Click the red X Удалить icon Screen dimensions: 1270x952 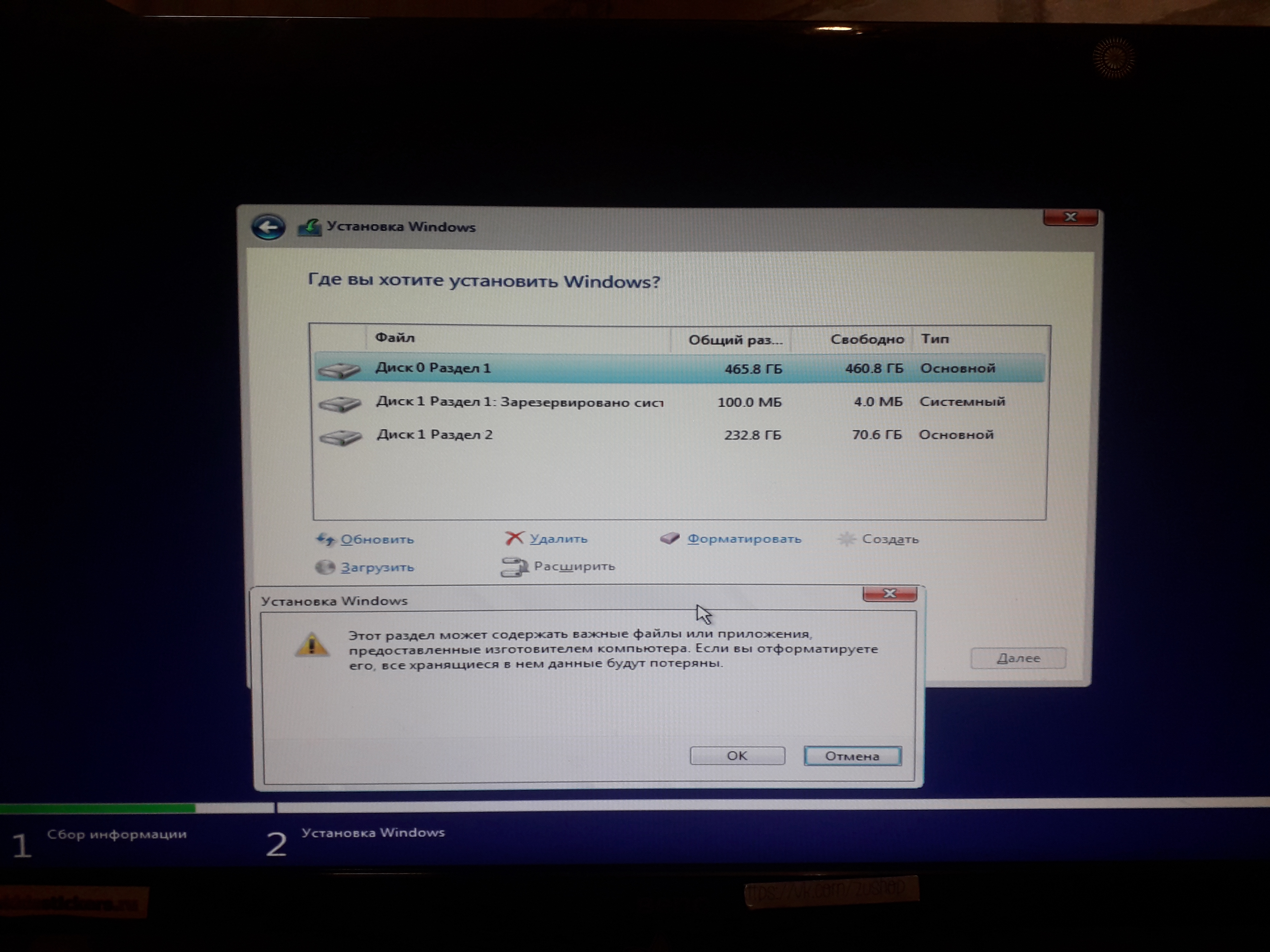[x=514, y=538]
